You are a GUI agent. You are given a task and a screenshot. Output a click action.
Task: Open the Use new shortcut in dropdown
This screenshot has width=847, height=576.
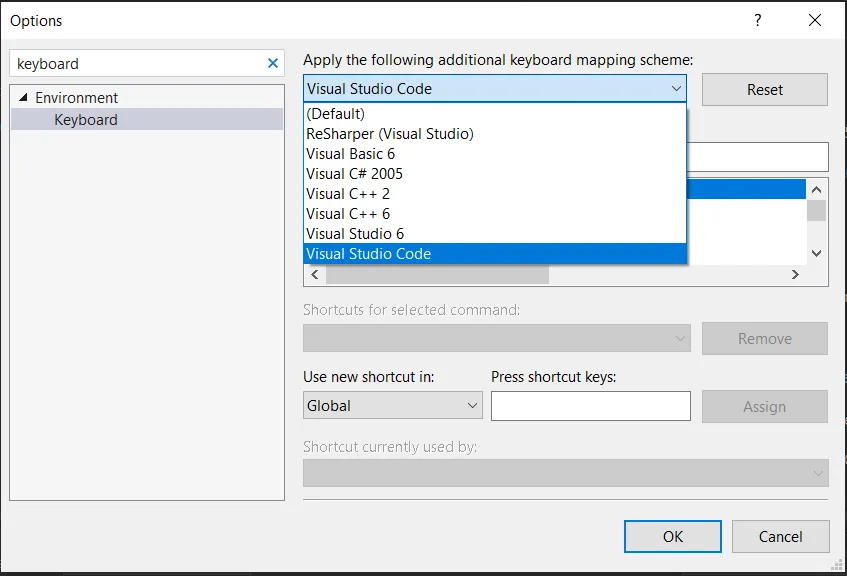475,406
